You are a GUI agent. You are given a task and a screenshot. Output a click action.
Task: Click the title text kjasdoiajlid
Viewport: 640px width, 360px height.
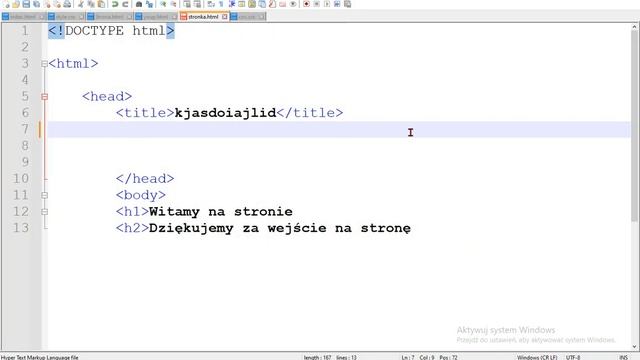[x=225, y=113]
